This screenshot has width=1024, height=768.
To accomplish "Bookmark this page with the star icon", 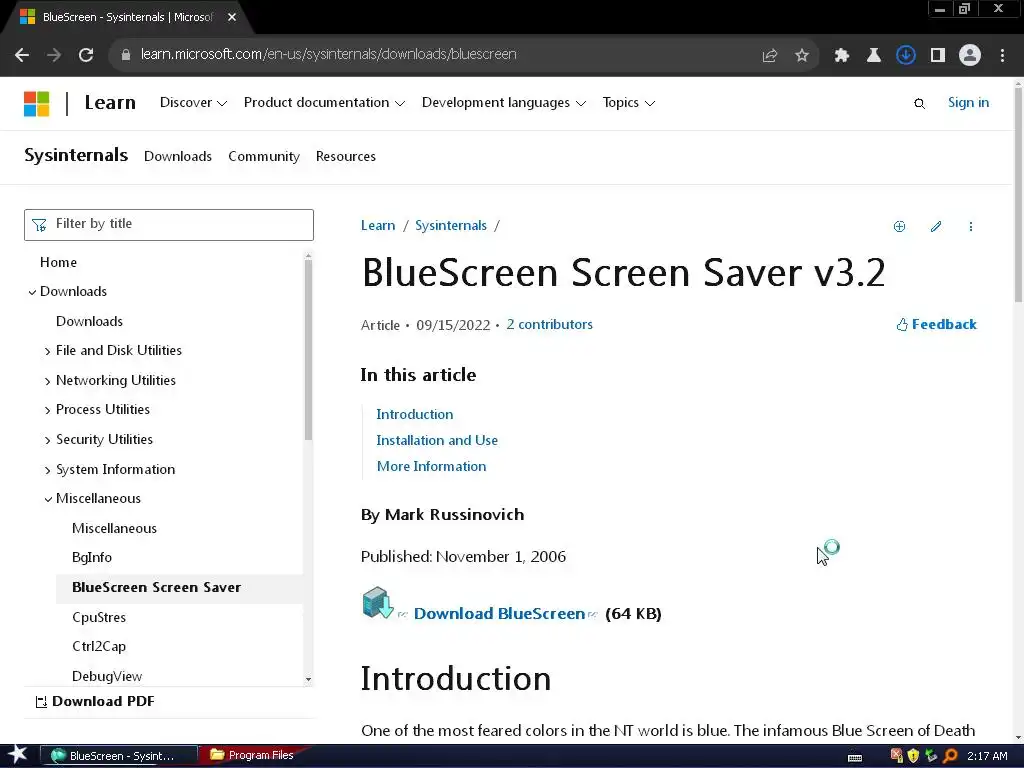I will coord(802,56).
